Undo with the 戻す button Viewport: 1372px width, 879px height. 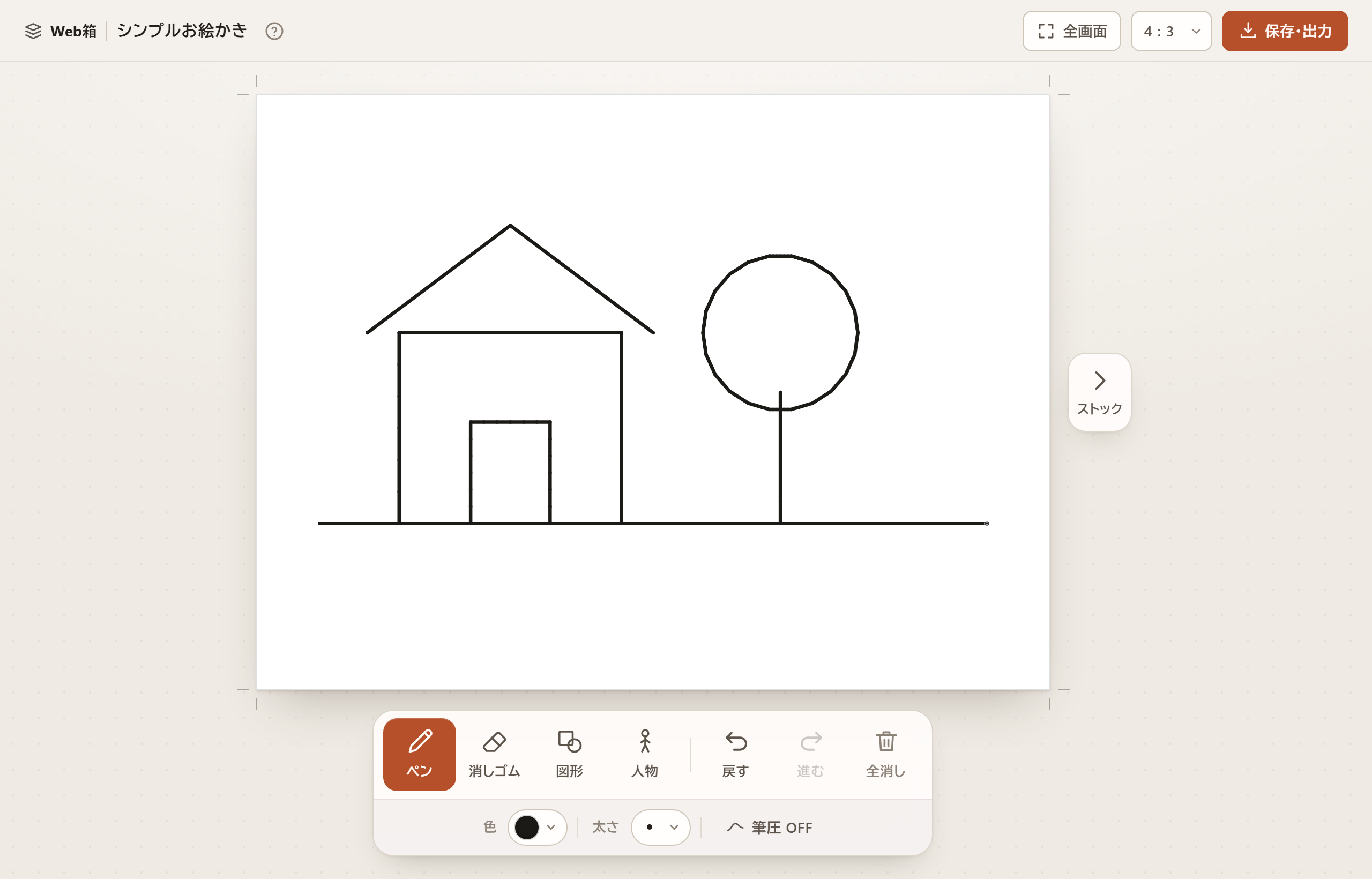click(x=735, y=754)
